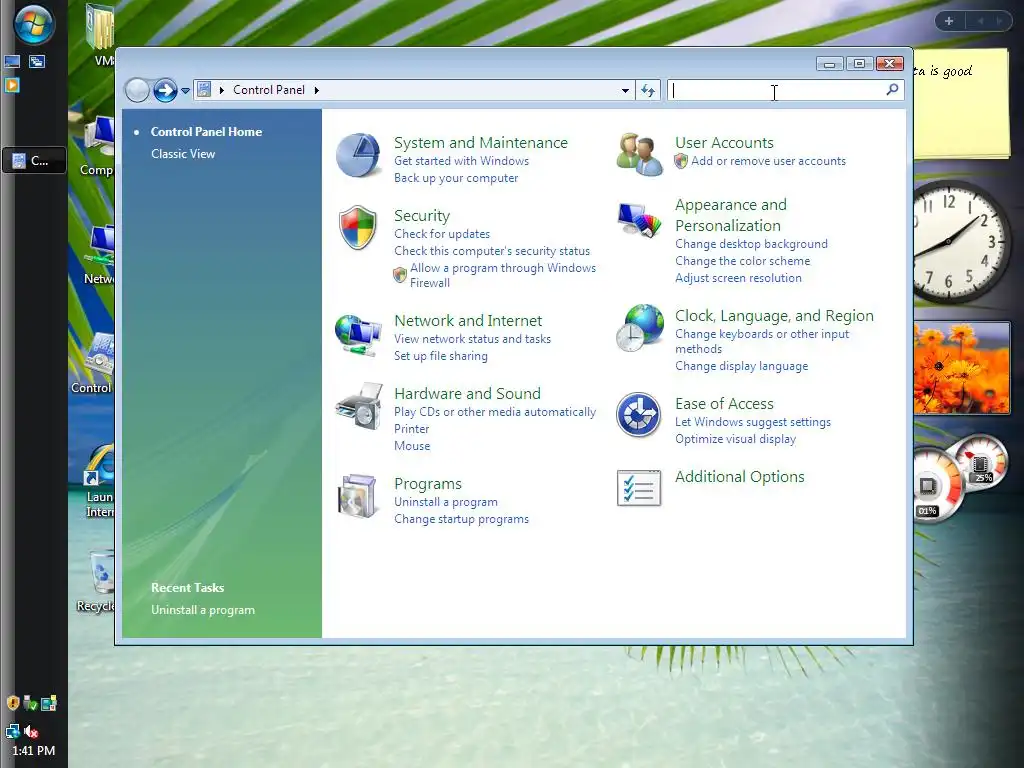Viewport: 1024px width, 768px height.
Task: Click Let Windows suggest settings
Action: pyautogui.click(x=752, y=422)
